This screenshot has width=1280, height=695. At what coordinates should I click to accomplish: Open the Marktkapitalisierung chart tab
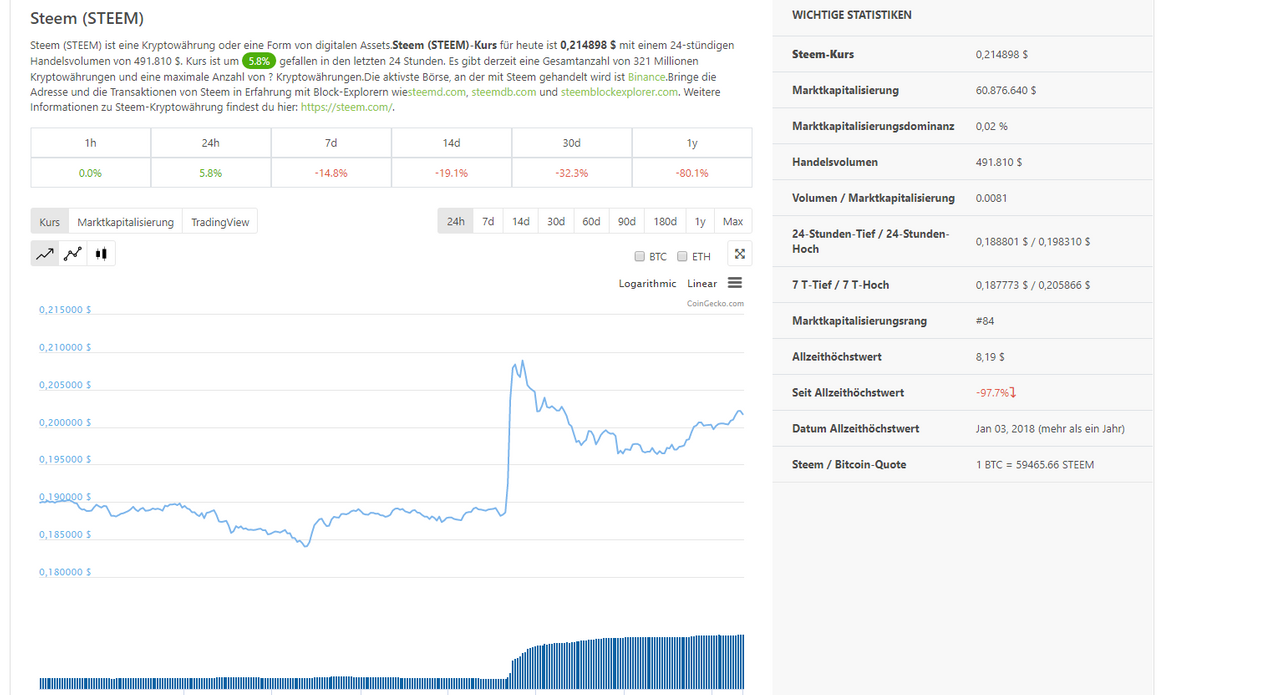coord(125,222)
